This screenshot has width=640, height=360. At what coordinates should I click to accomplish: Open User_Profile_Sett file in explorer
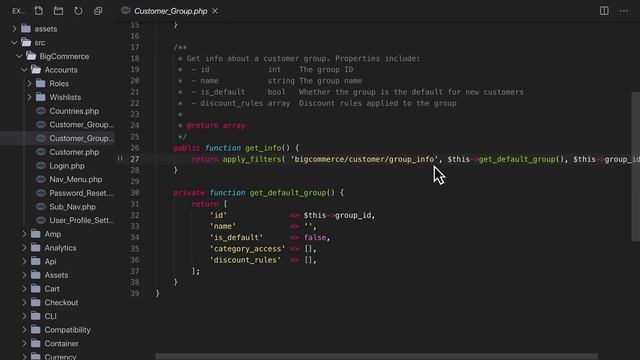tap(81, 220)
